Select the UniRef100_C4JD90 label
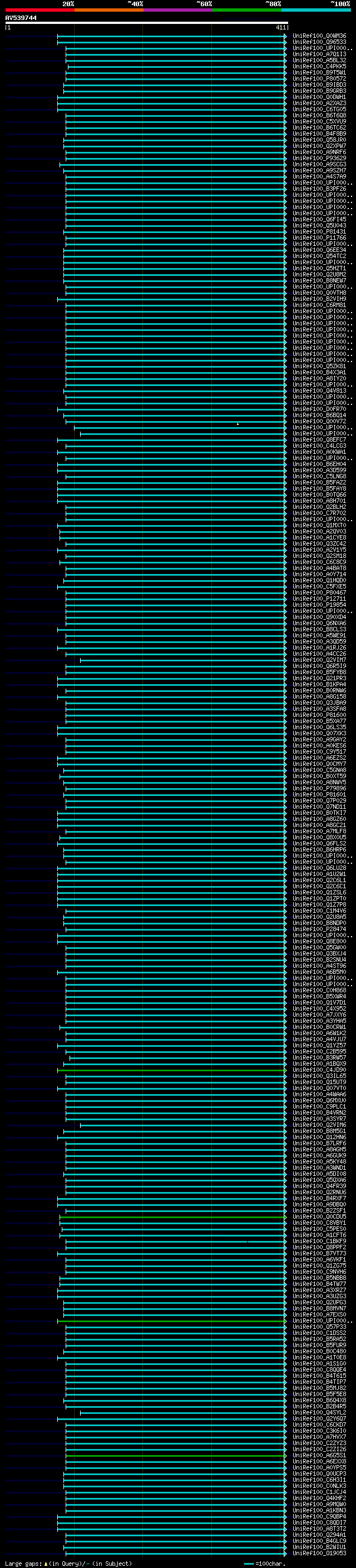356x1568 pixels. pos(319,1070)
